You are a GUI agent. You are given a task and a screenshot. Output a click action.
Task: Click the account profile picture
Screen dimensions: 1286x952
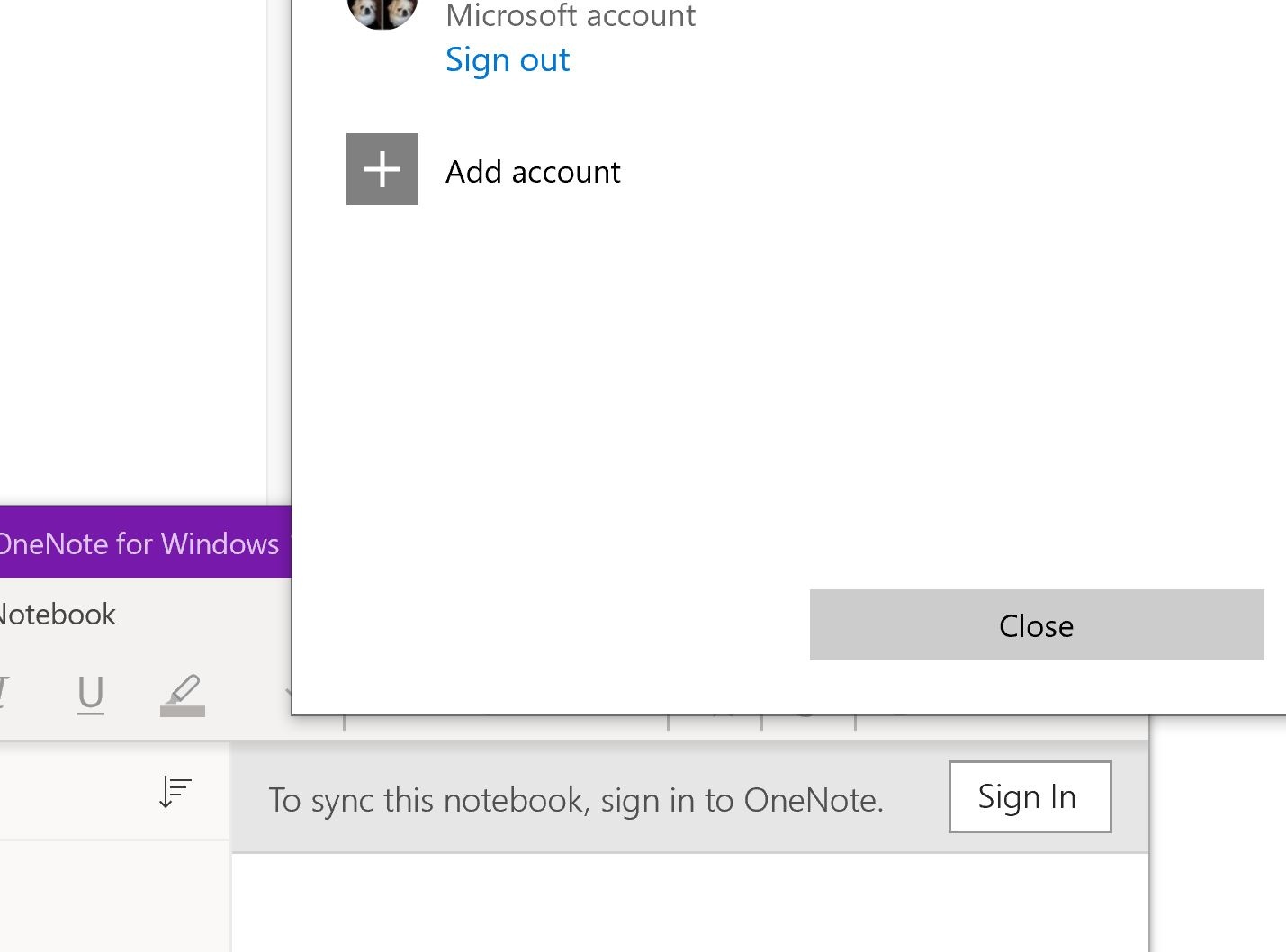point(382,13)
